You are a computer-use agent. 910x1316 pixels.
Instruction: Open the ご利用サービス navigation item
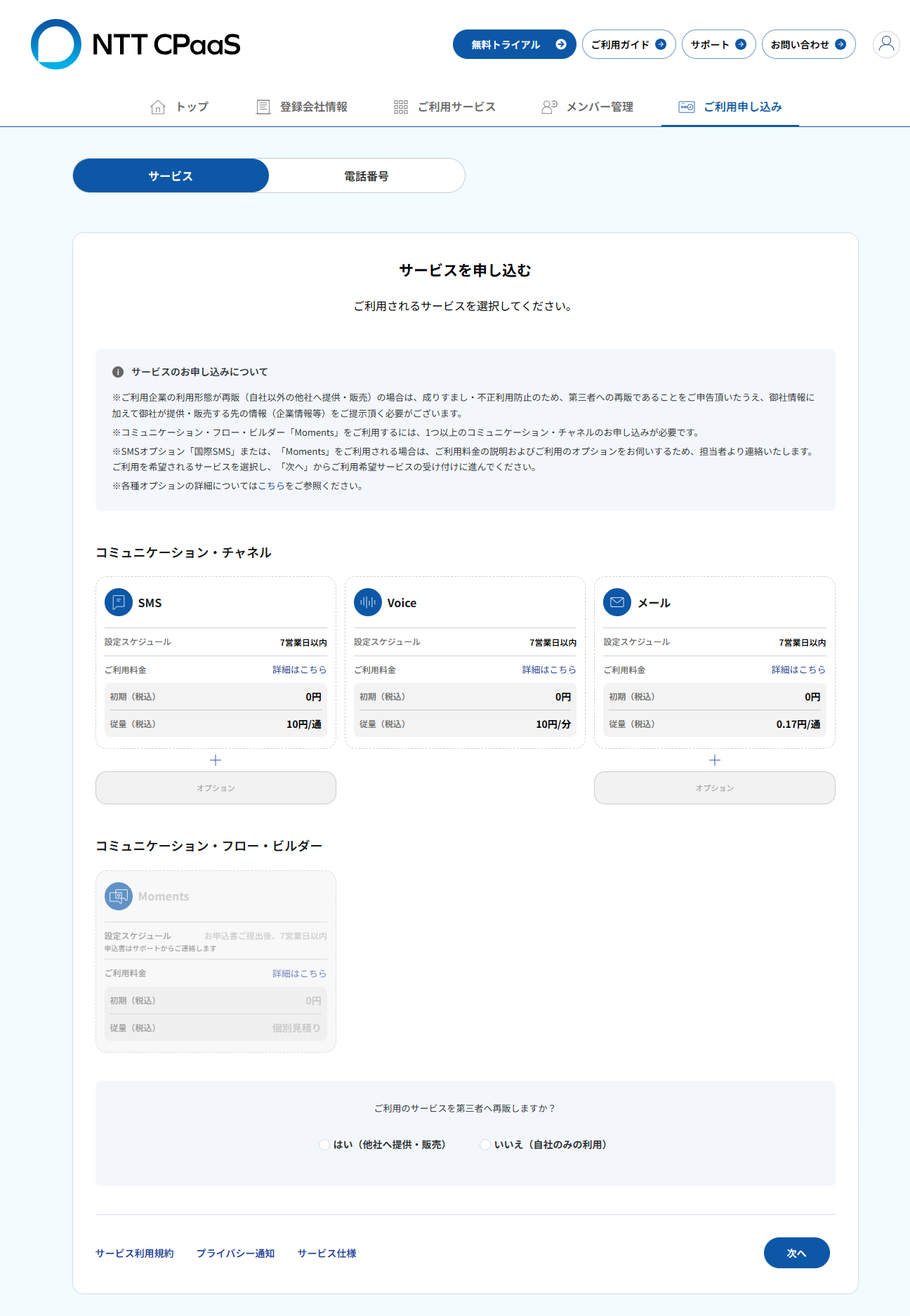point(445,107)
